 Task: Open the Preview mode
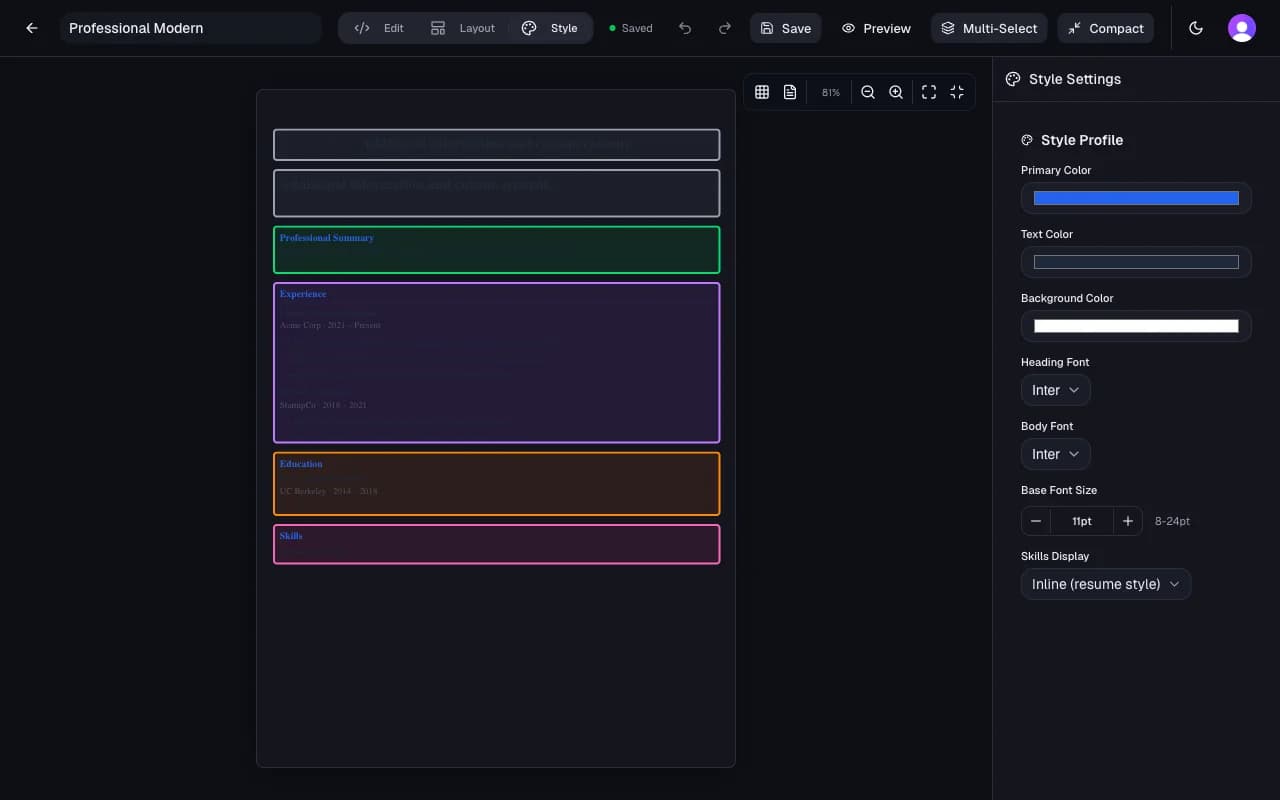(x=876, y=28)
